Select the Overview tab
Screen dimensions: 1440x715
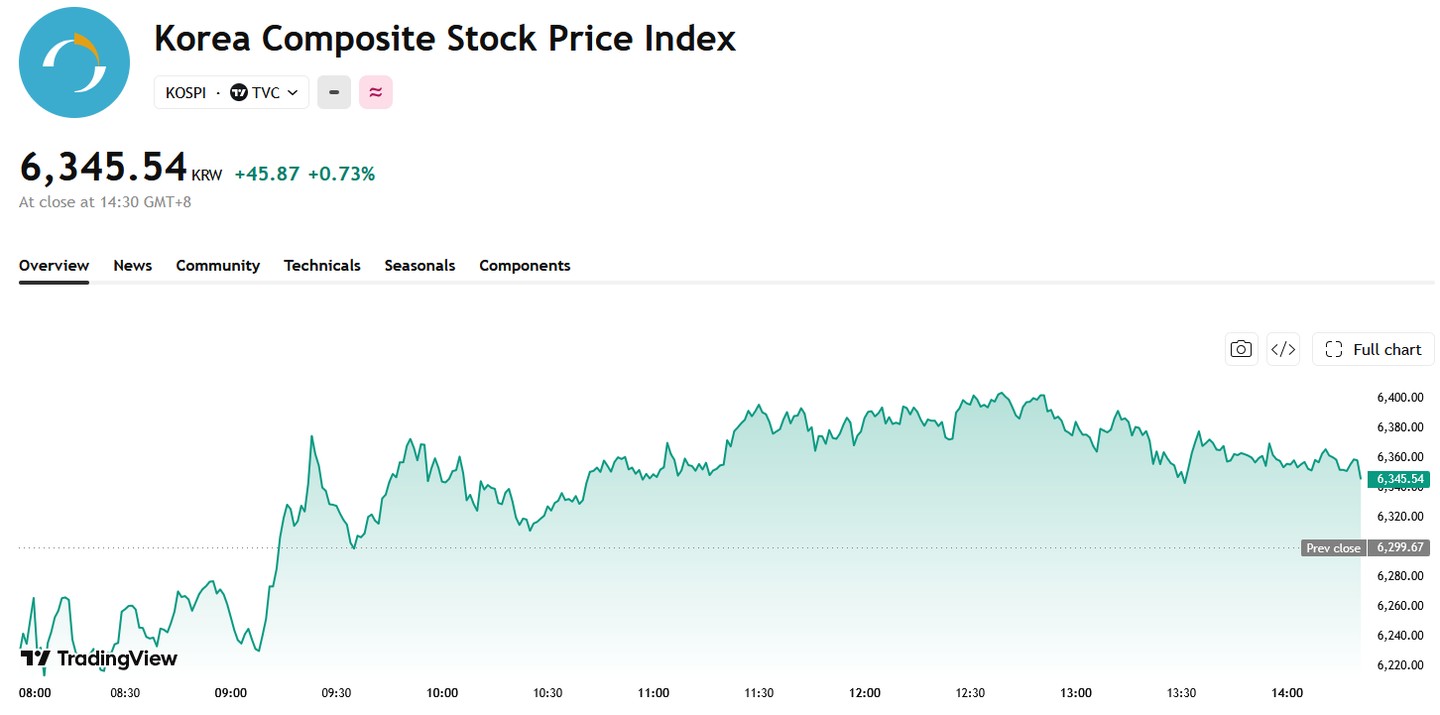(x=54, y=265)
